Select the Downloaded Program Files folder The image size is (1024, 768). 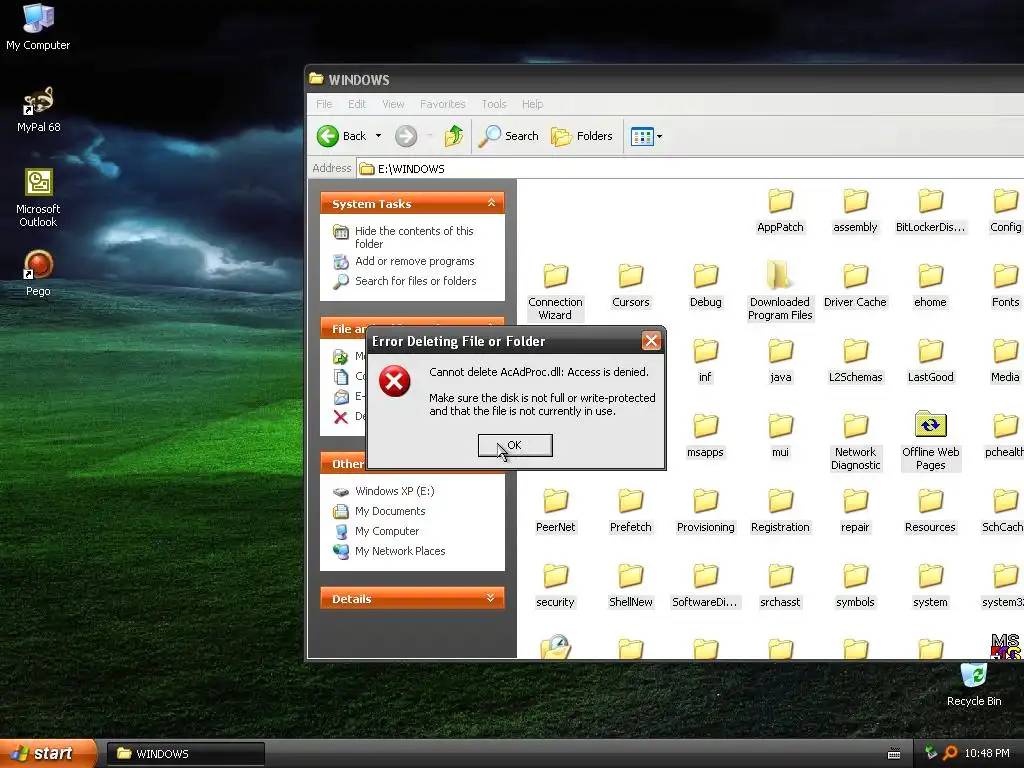coord(780,292)
